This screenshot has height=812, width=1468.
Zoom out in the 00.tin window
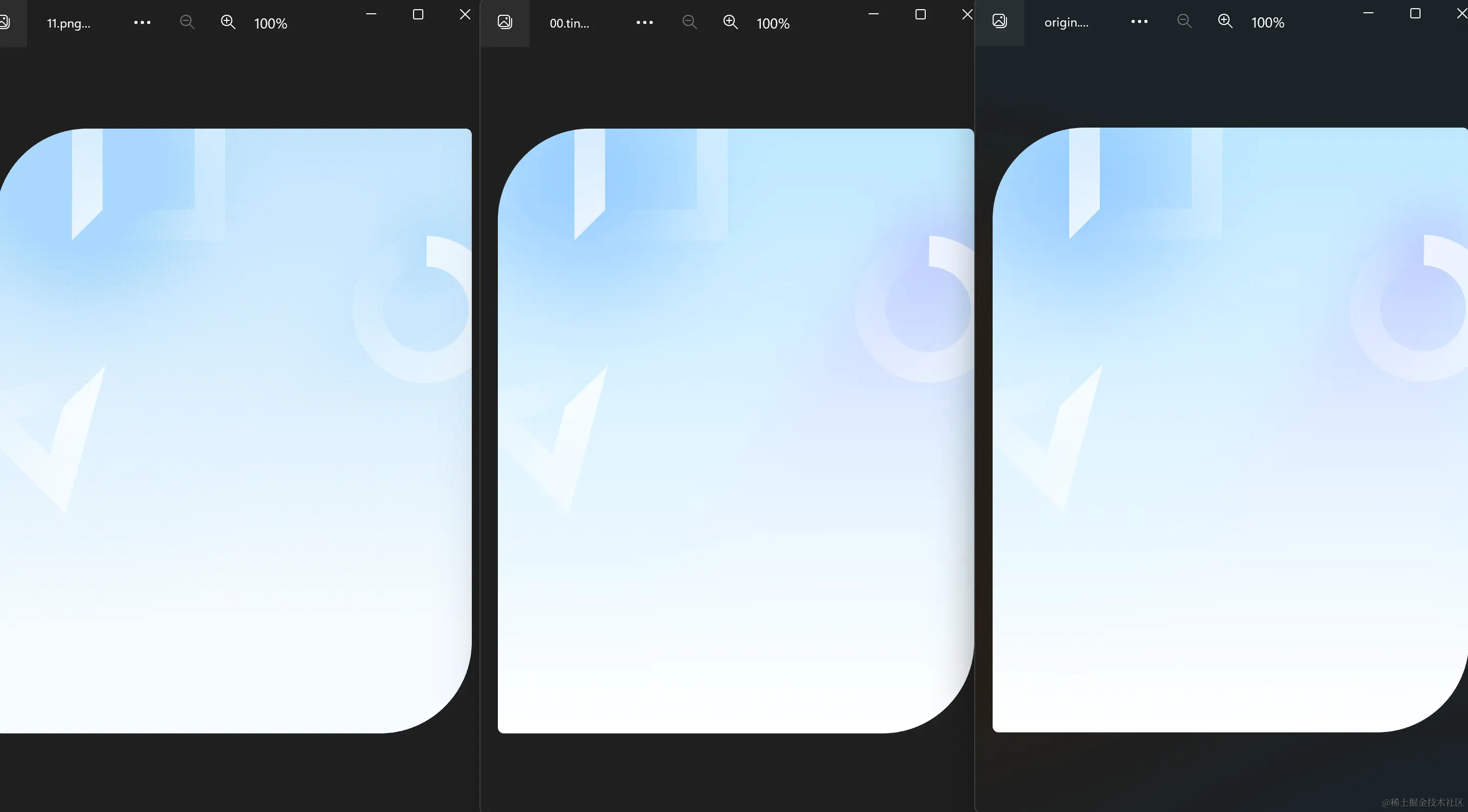(x=689, y=22)
